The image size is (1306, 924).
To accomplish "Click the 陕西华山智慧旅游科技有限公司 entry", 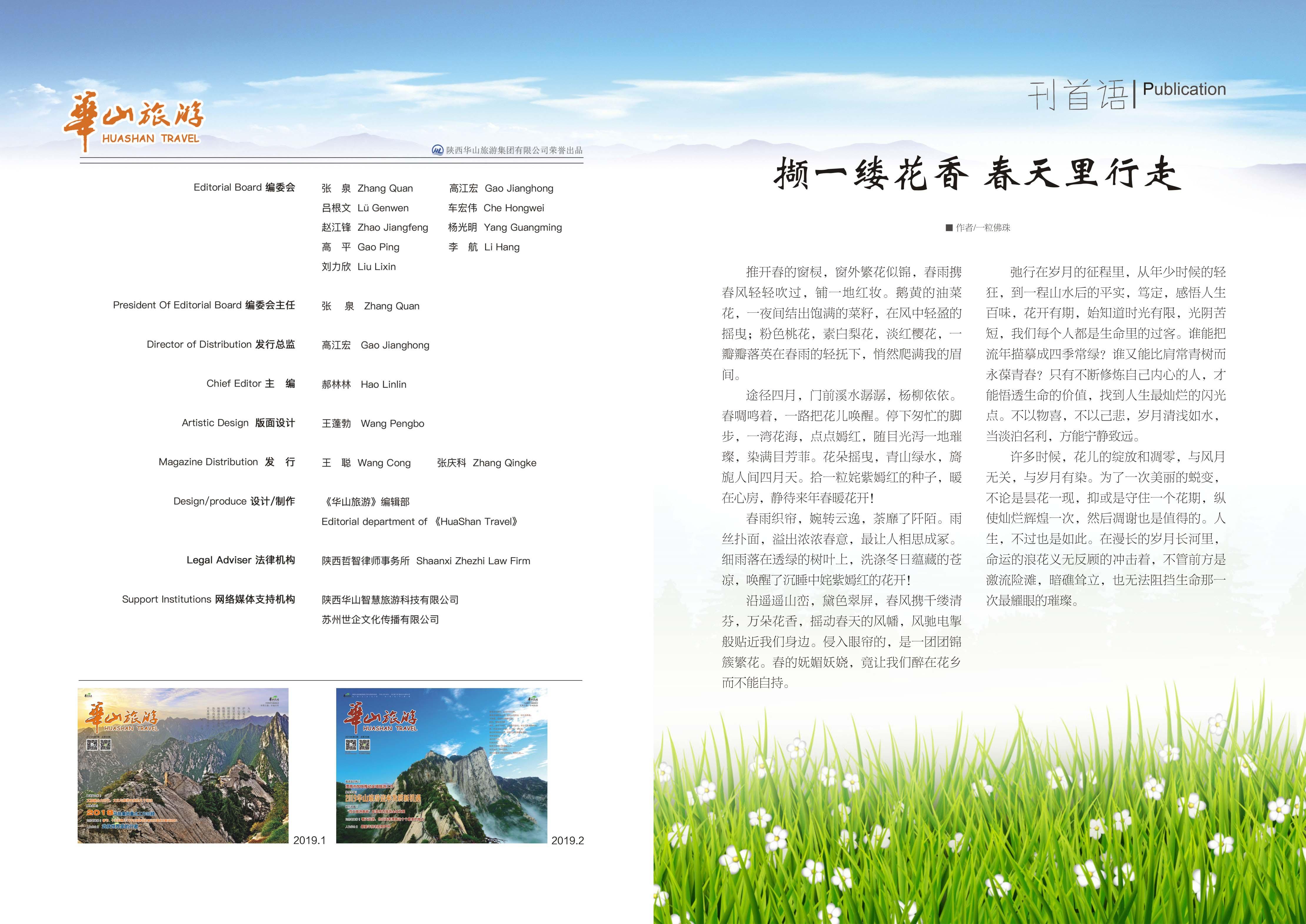I will coord(390,600).
